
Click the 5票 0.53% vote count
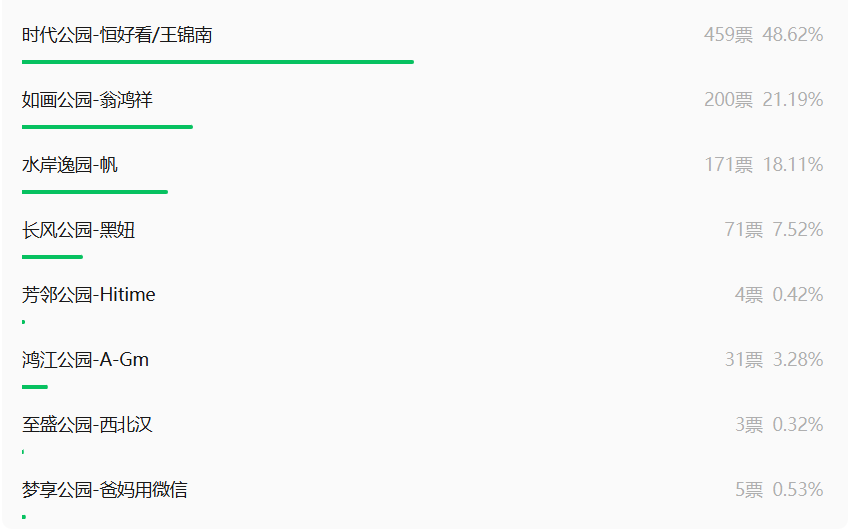tap(779, 490)
